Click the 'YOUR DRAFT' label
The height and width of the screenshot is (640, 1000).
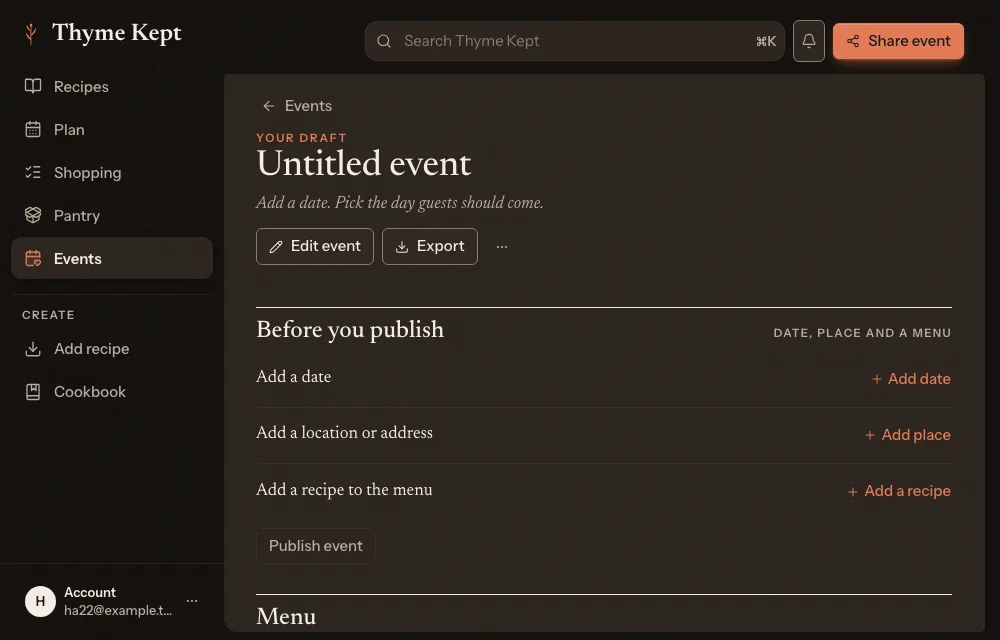302,138
